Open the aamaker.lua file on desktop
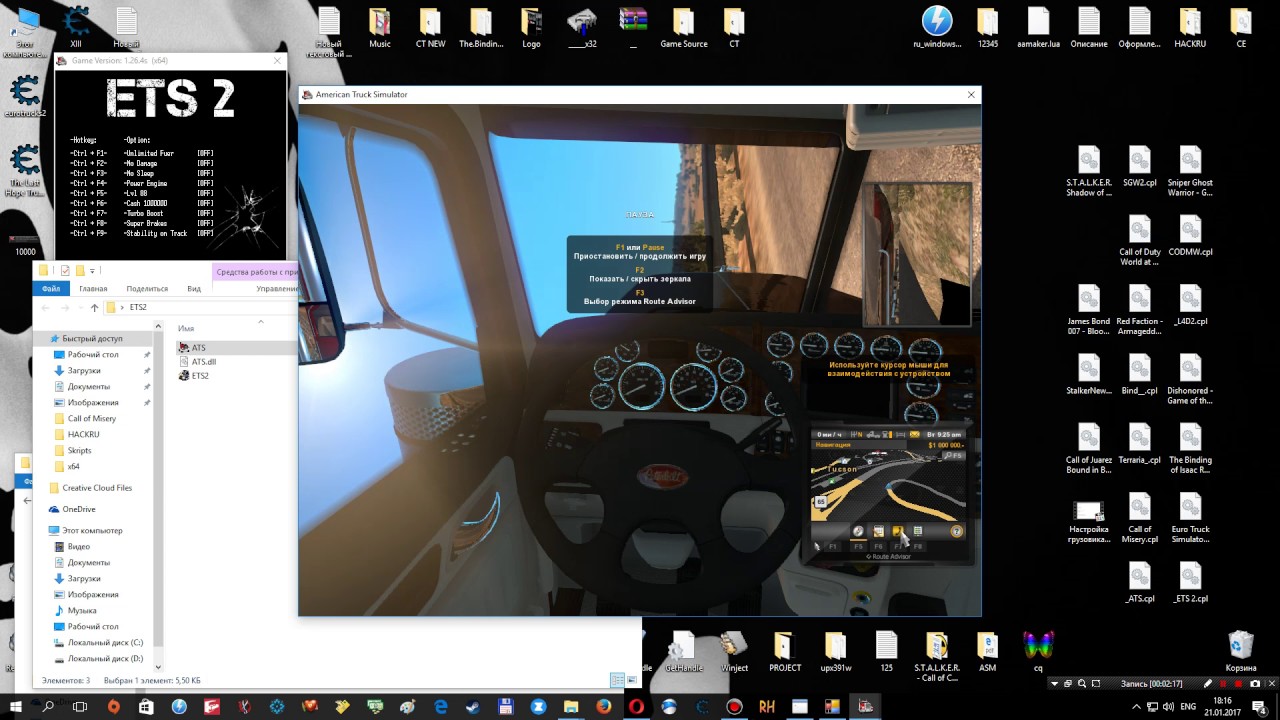1280x720 pixels. tap(1038, 29)
